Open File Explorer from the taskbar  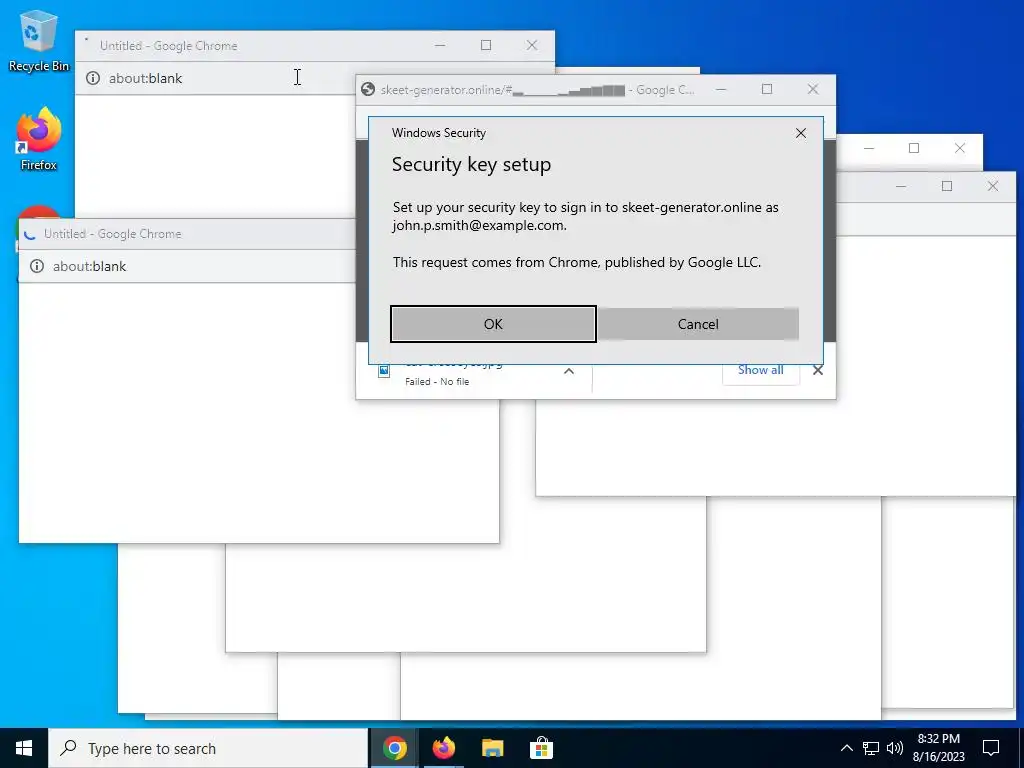click(x=492, y=748)
